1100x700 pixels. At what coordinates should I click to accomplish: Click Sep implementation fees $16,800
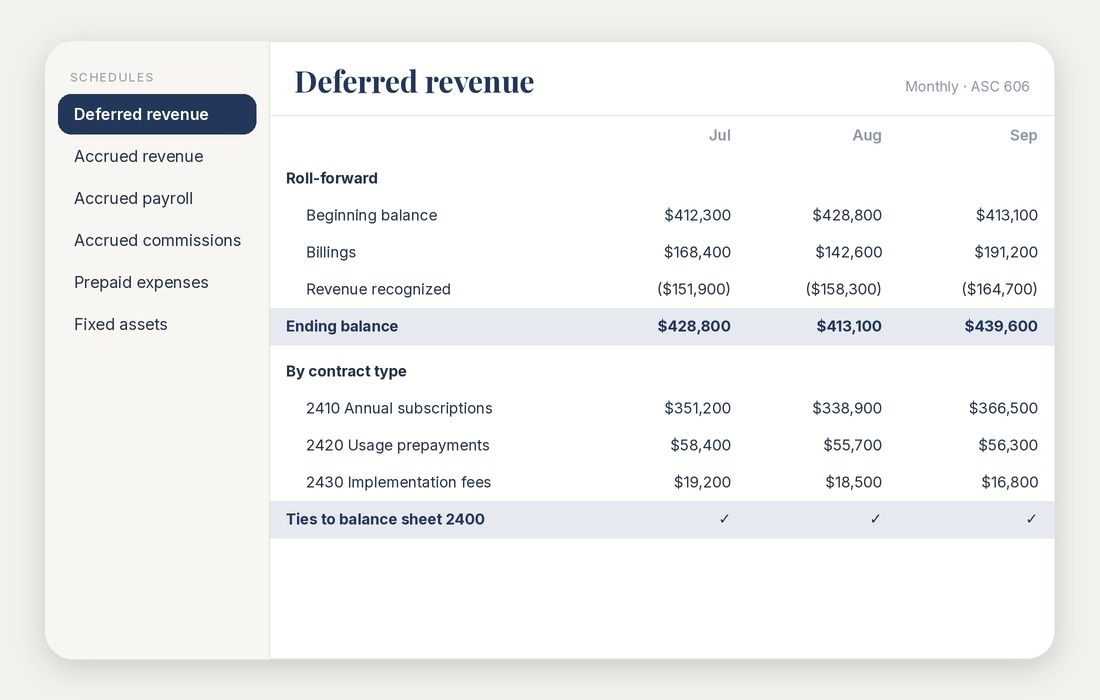tap(1010, 483)
